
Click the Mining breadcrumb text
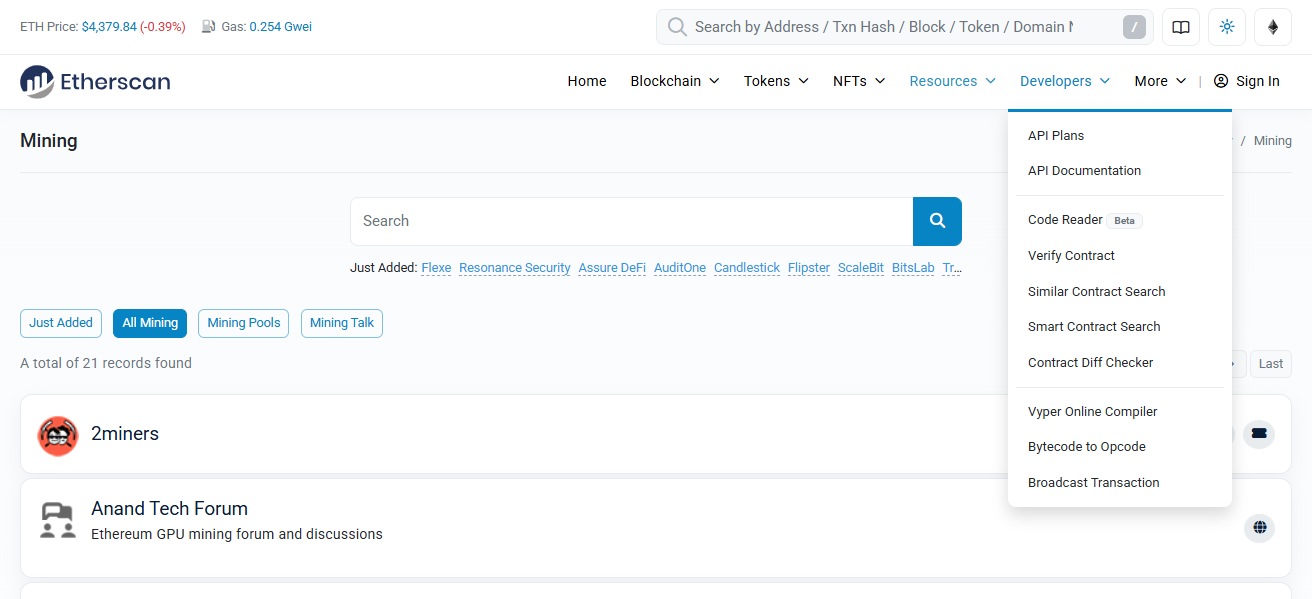click(1273, 141)
